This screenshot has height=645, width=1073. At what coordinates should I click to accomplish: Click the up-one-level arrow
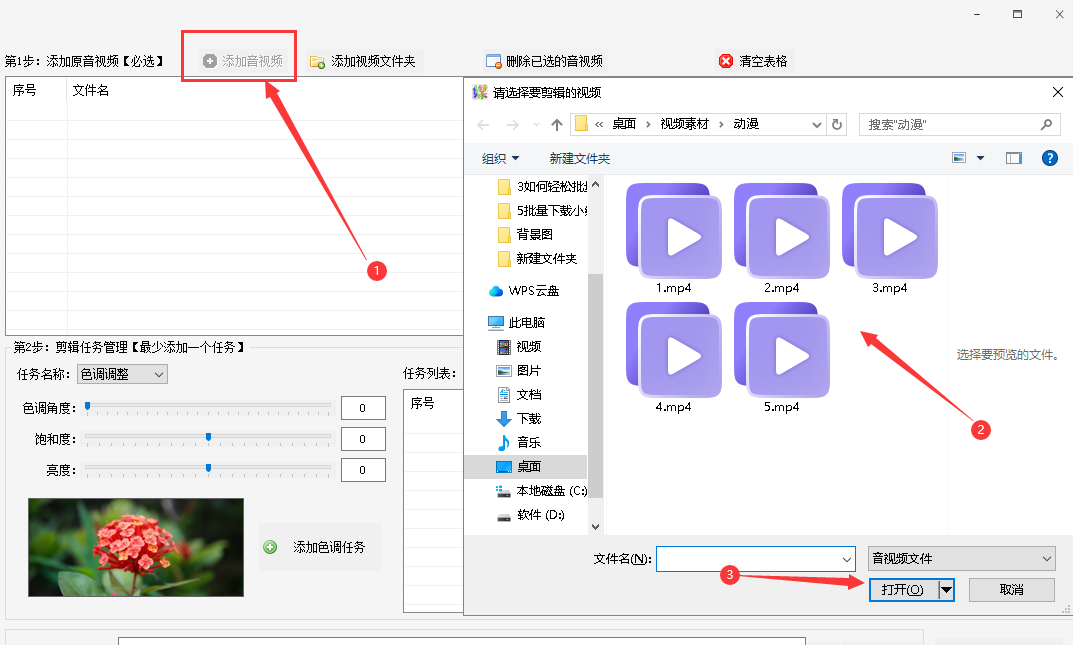pyautogui.click(x=556, y=124)
